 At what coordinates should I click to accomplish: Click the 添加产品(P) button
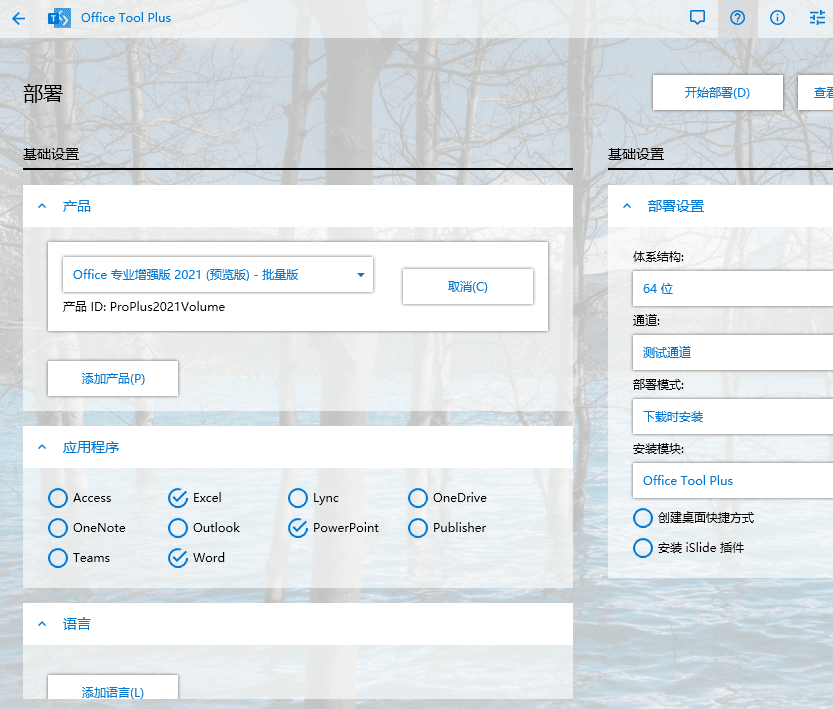click(113, 379)
